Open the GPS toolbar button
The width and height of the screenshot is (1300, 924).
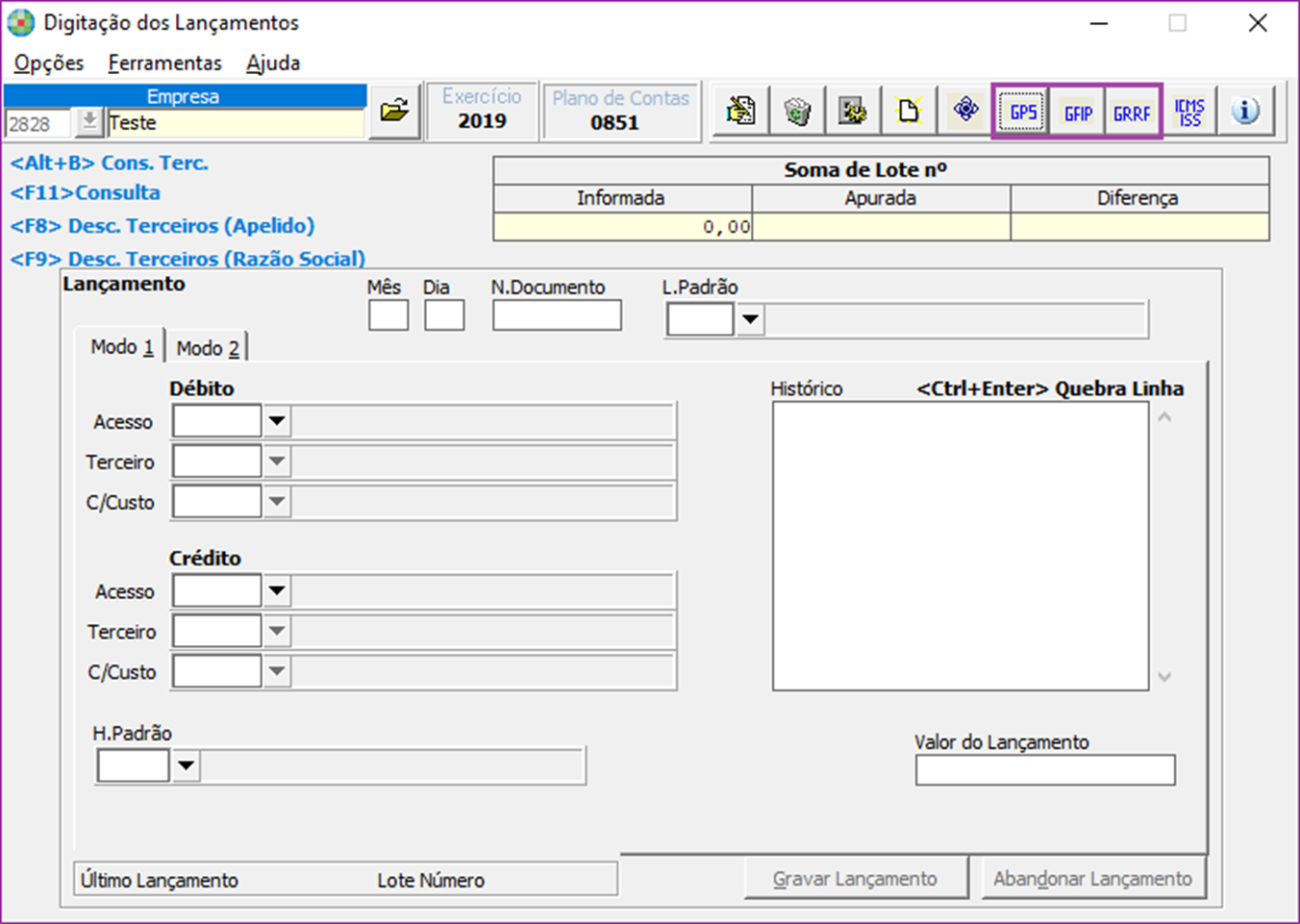coord(1021,112)
